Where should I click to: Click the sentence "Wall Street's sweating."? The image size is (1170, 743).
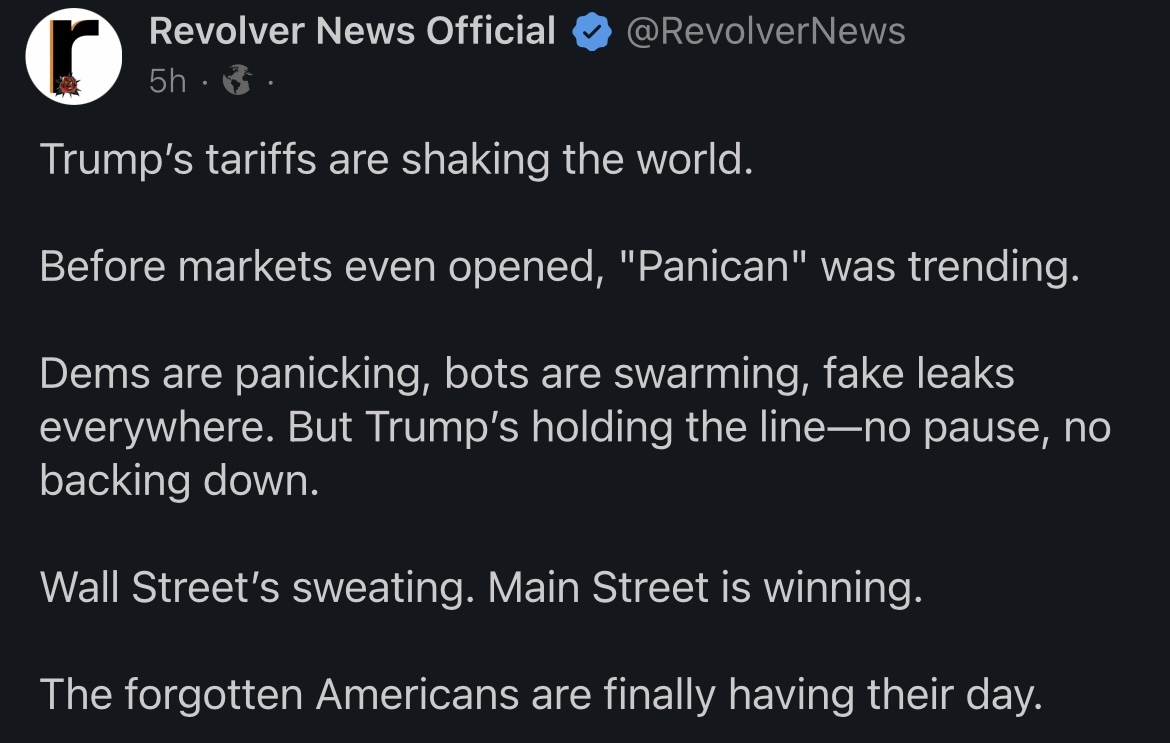256,588
